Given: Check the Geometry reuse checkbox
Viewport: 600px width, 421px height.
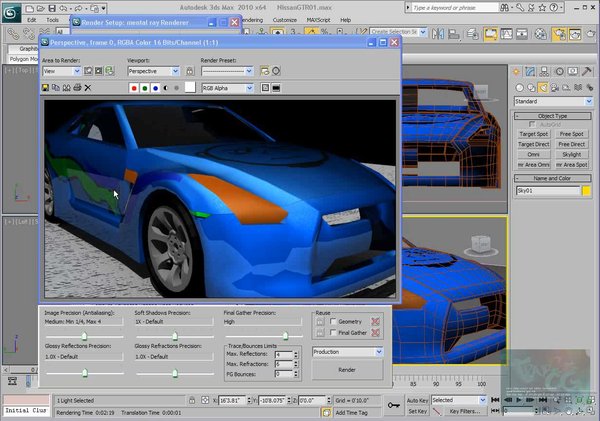Looking at the screenshot, I should [333, 321].
